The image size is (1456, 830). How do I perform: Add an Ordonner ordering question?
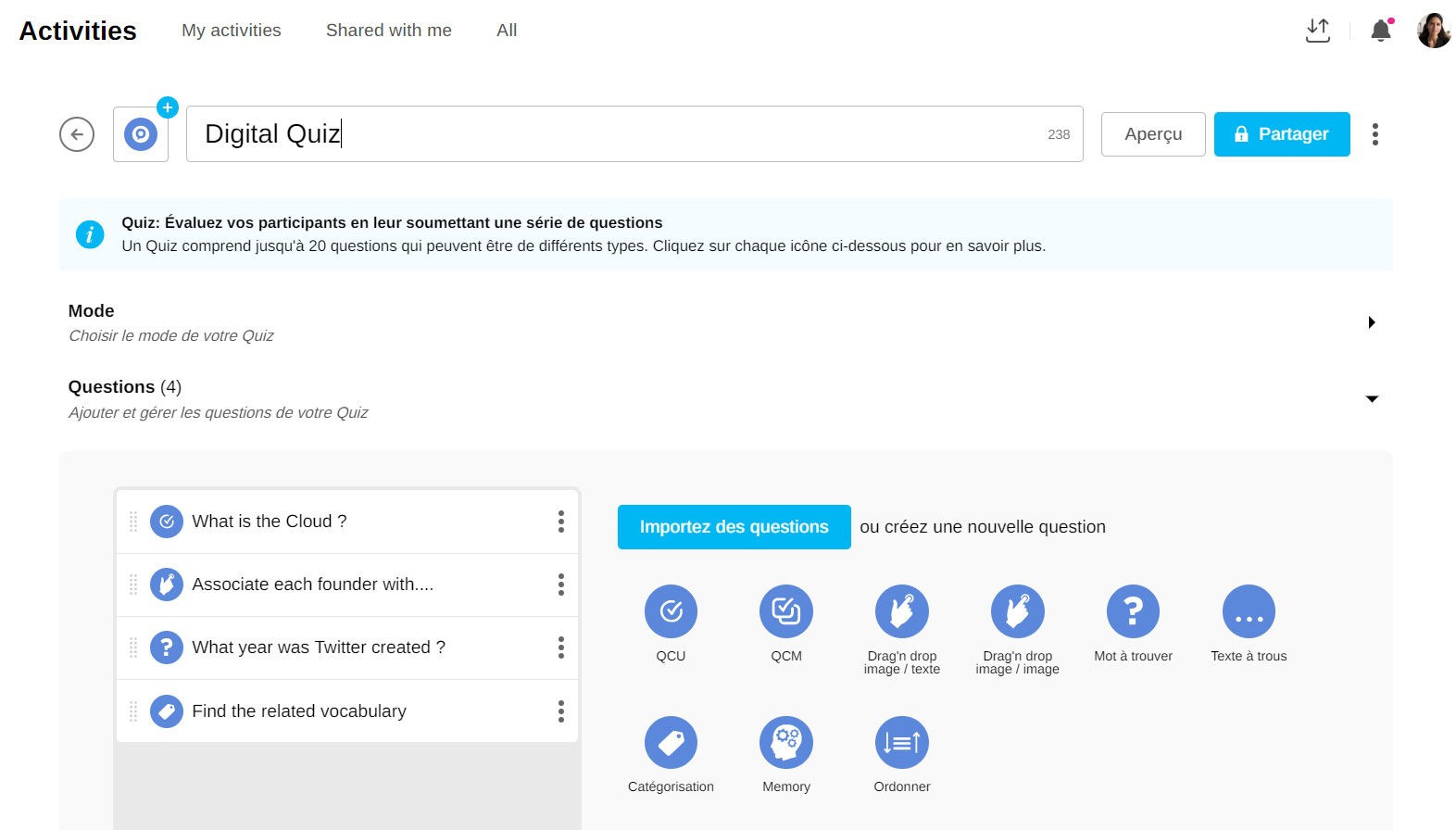(x=901, y=742)
